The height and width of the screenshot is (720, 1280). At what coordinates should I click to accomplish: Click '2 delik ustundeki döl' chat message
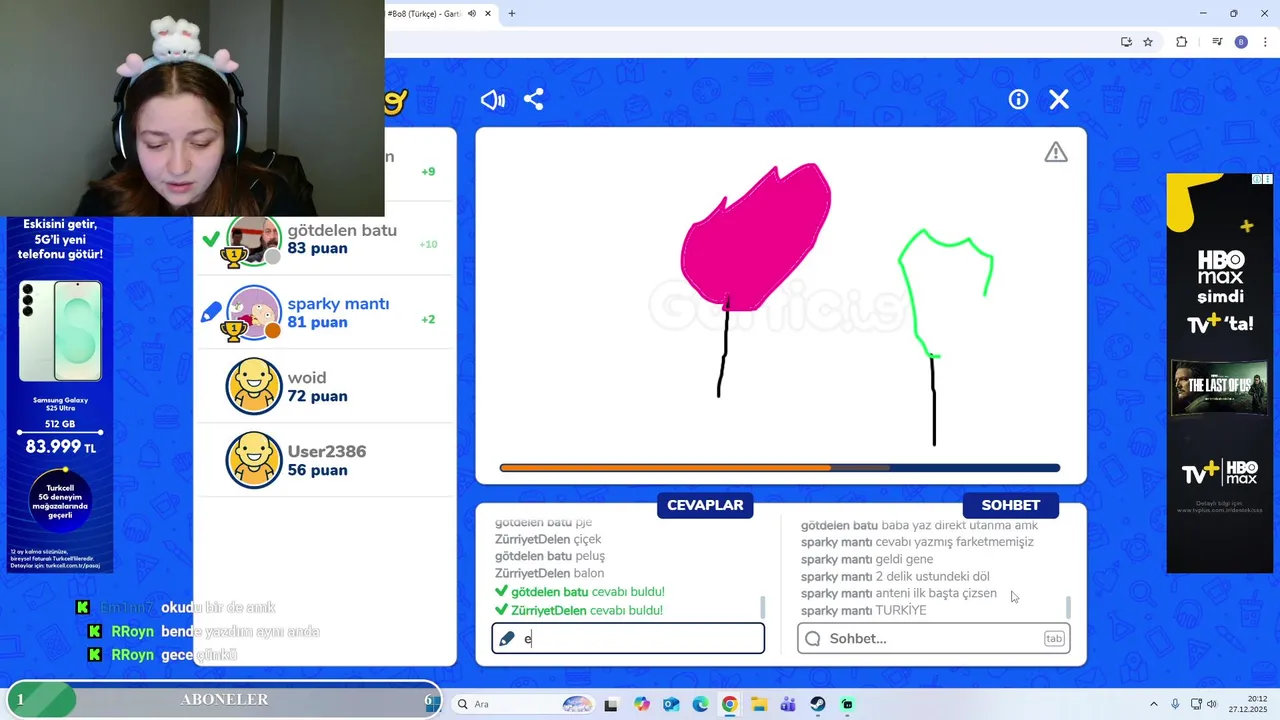[x=933, y=576]
